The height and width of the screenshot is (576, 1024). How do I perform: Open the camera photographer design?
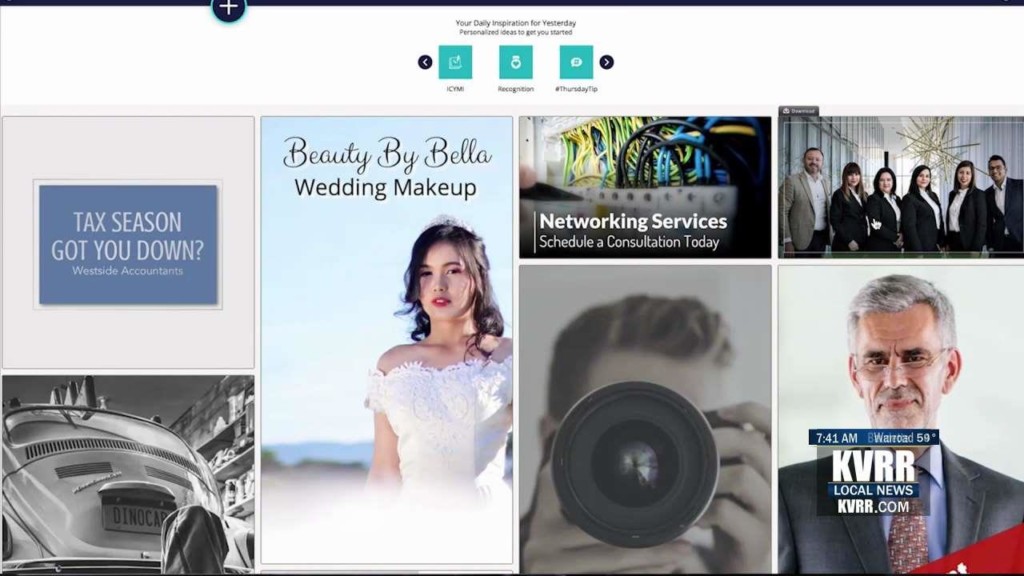click(x=645, y=420)
